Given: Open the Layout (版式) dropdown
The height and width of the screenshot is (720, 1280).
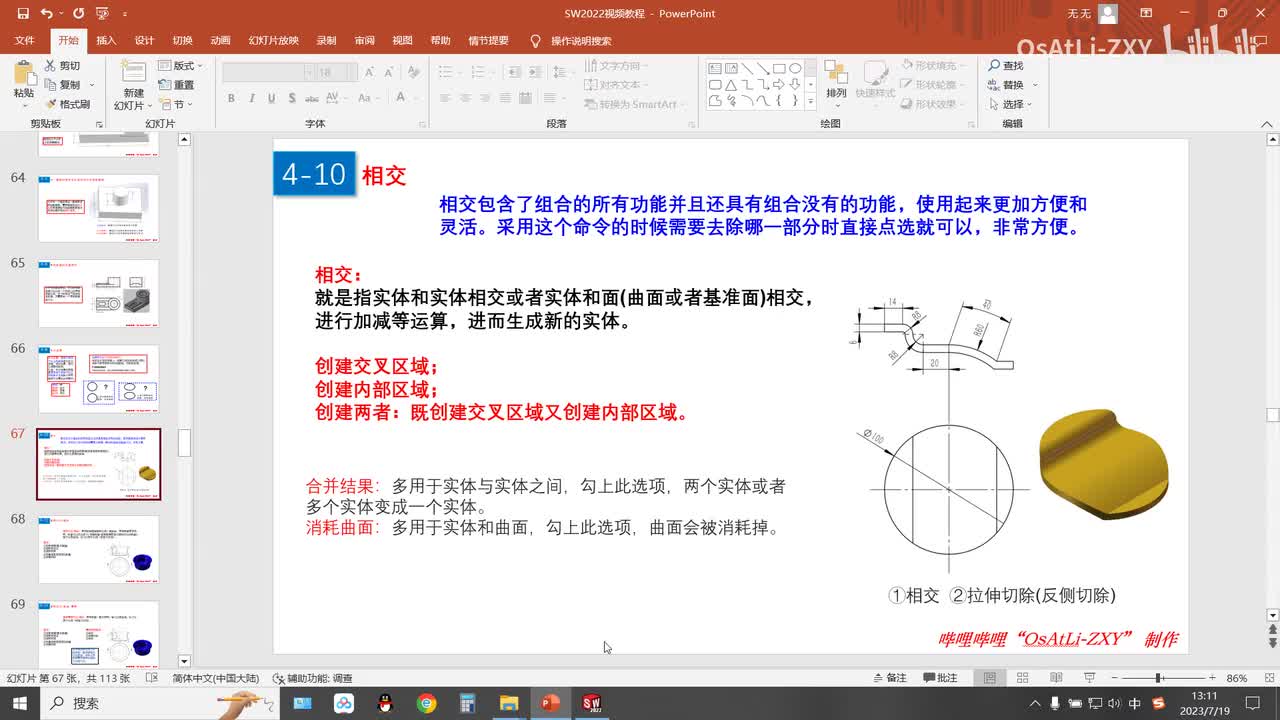Looking at the screenshot, I should [178, 66].
